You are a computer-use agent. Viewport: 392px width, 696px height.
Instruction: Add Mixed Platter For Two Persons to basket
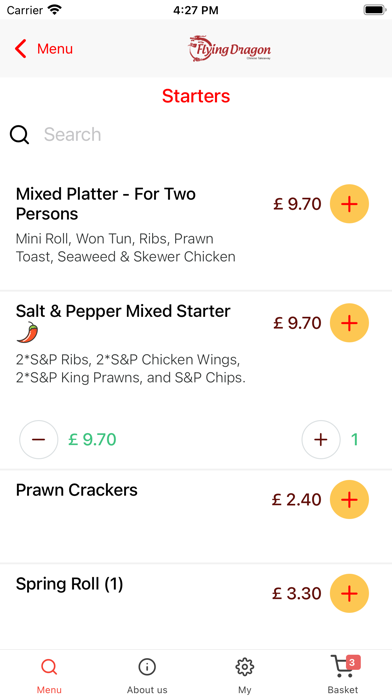(x=349, y=204)
